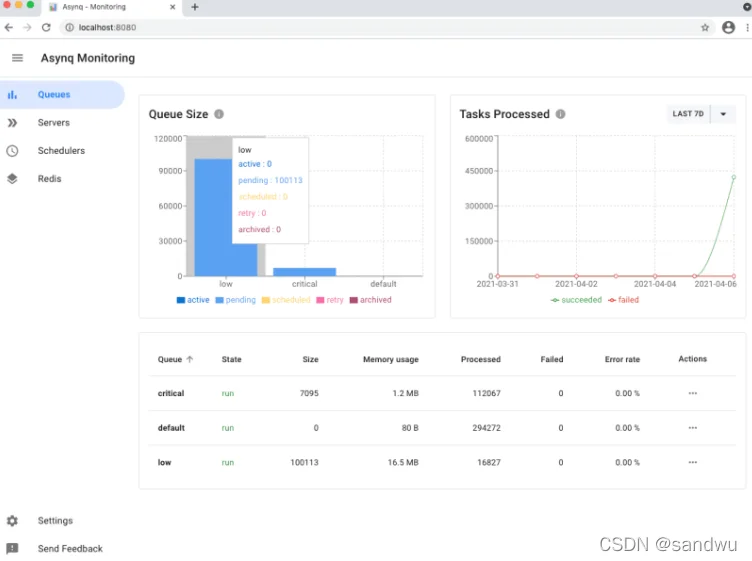Click the State column header

232,359
